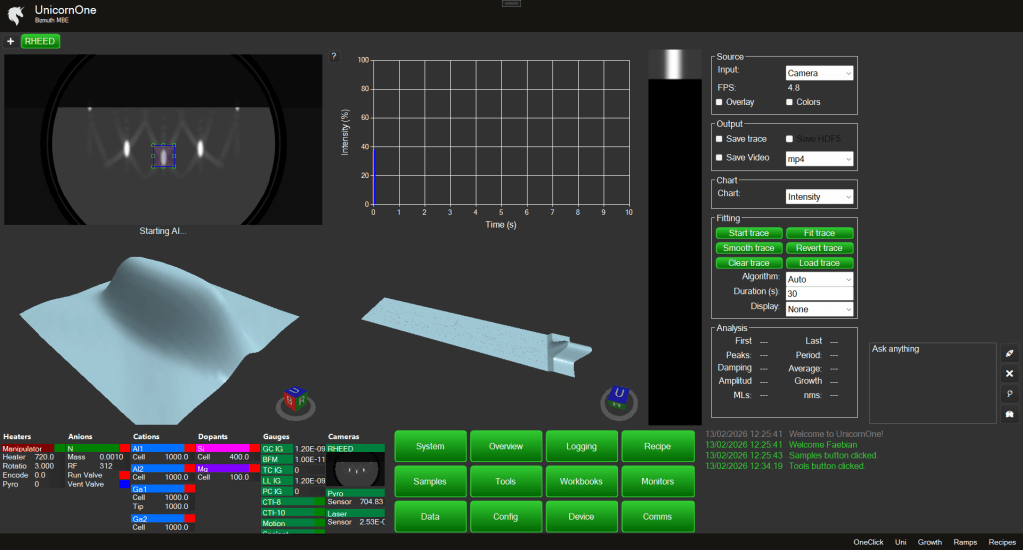Image resolution: width=1023 pixels, height=550 pixels.
Task: Enable the Overlay checkbox
Action: coord(719,102)
